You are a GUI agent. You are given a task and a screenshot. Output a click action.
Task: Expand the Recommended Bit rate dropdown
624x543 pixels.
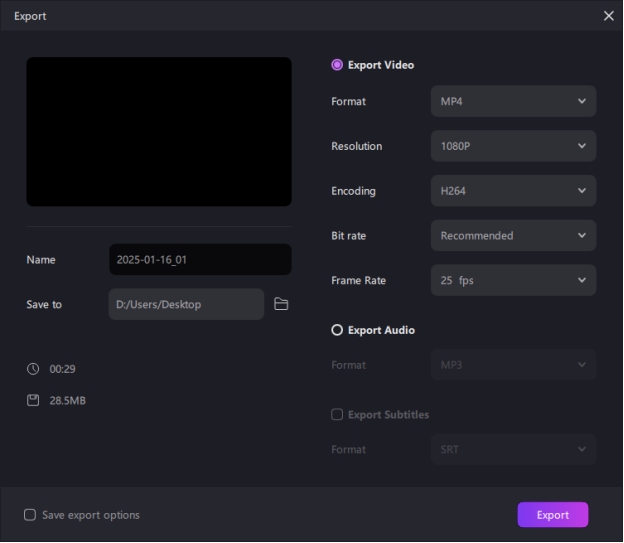tap(513, 236)
